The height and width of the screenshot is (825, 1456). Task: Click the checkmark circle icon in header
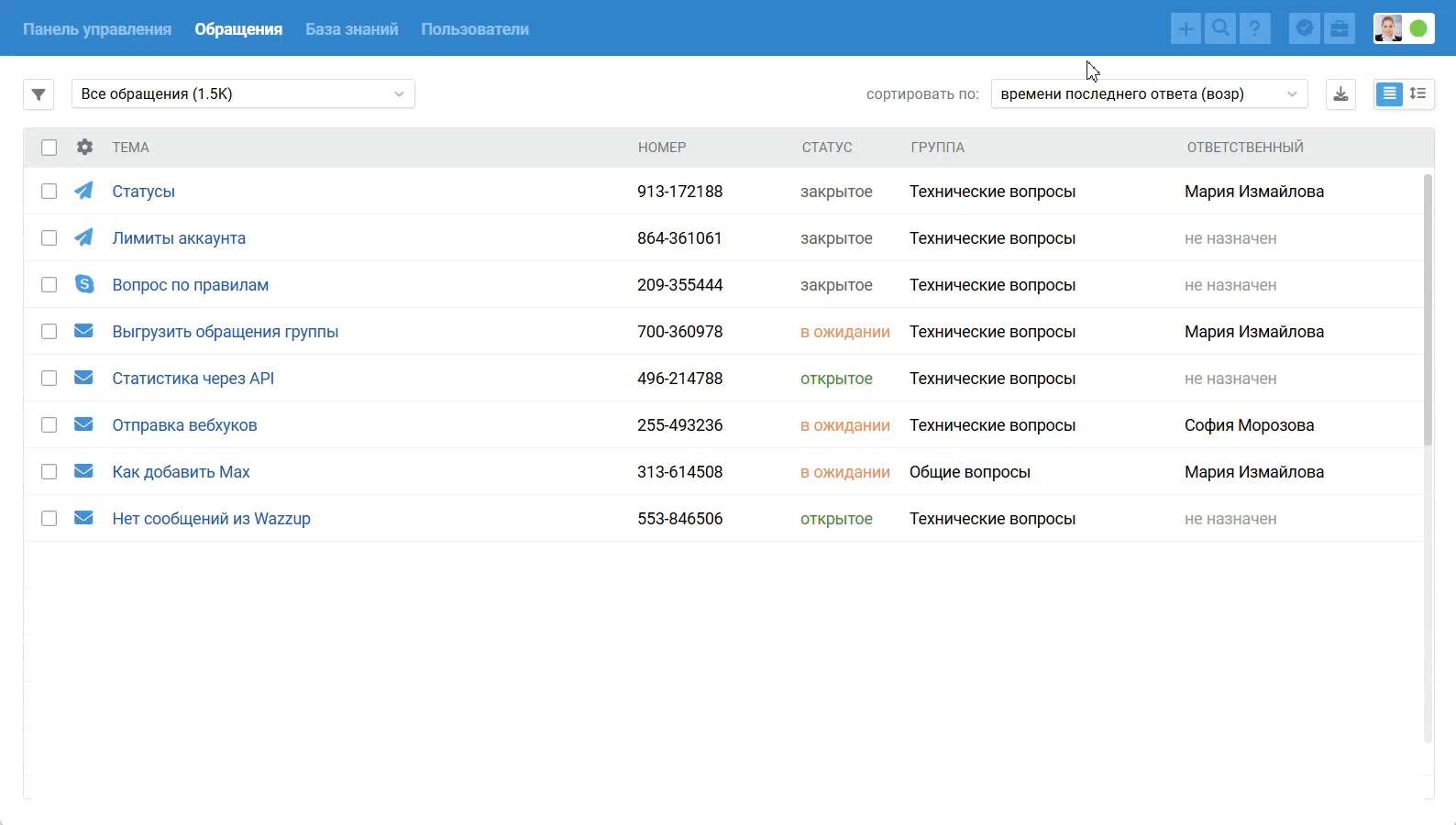pyautogui.click(x=1304, y=28)
